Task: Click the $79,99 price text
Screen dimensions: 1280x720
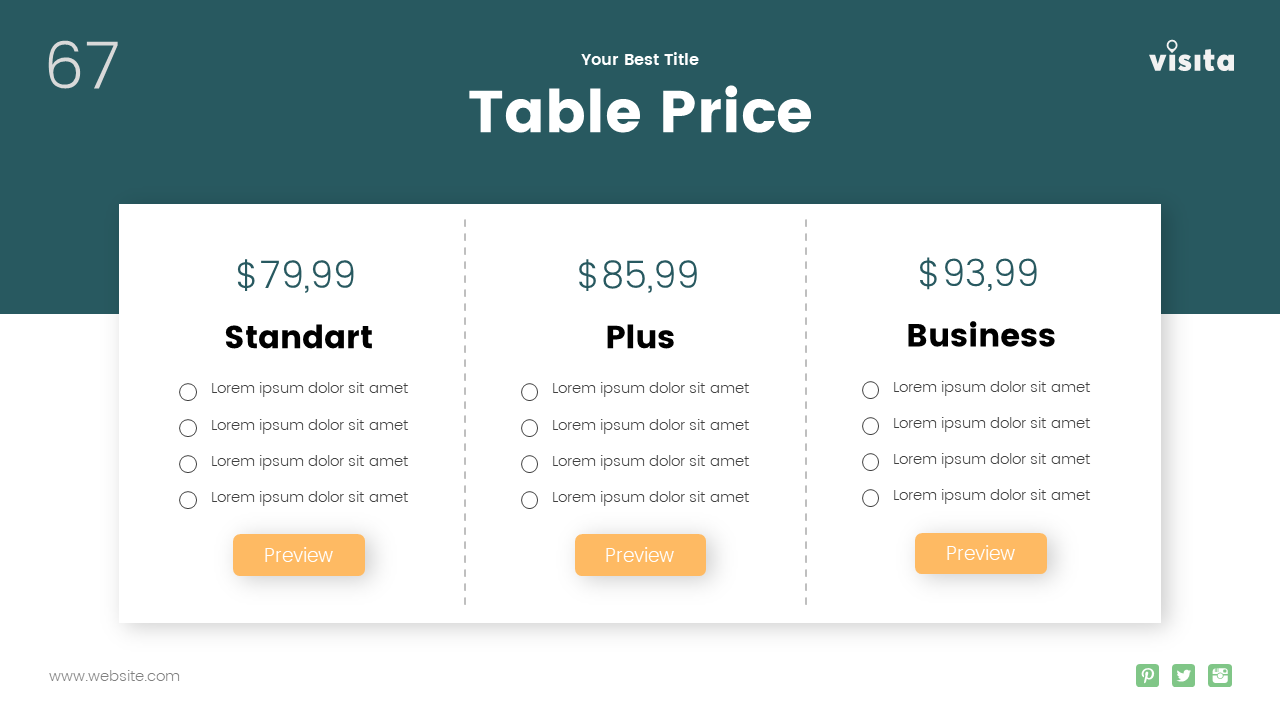Action: click(296, 275)
